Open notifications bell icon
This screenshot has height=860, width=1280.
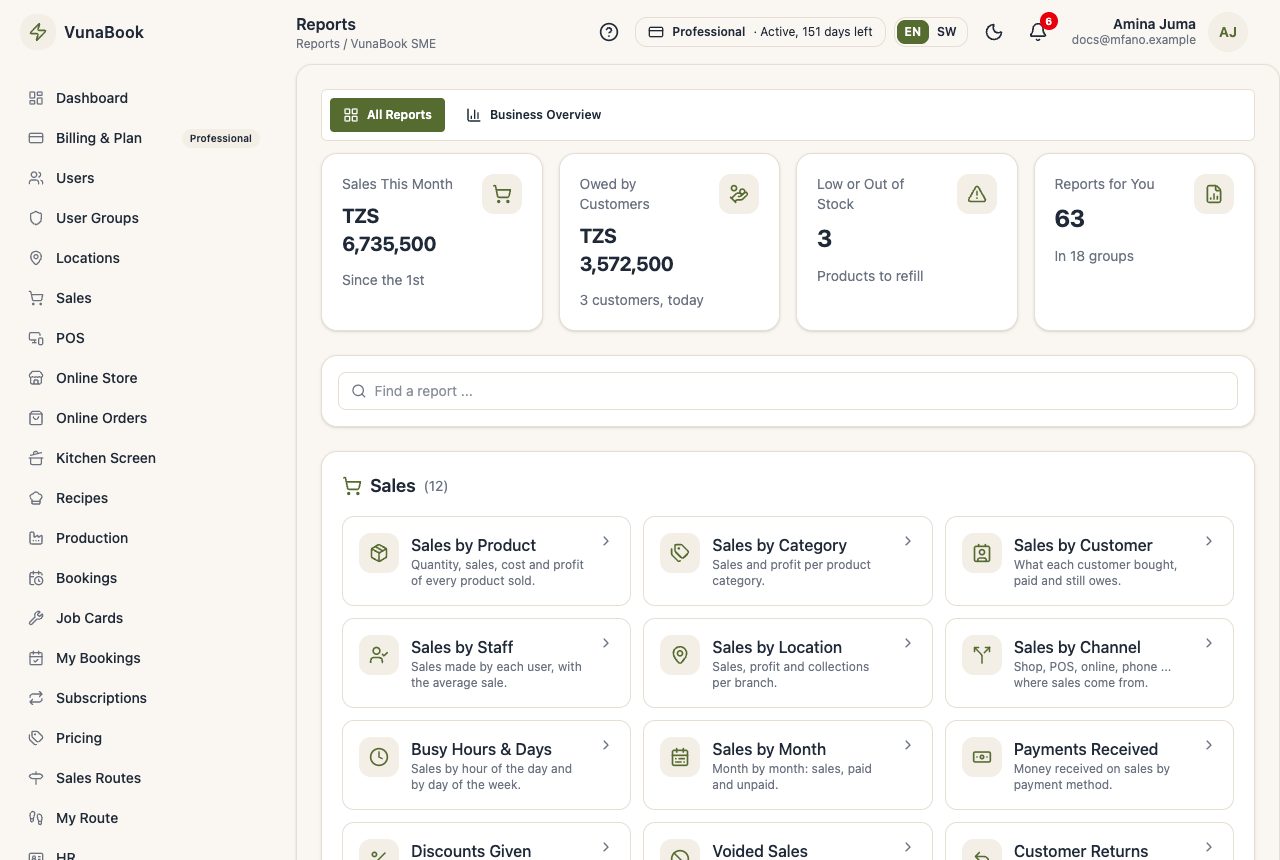click(x=1038, y=32)
